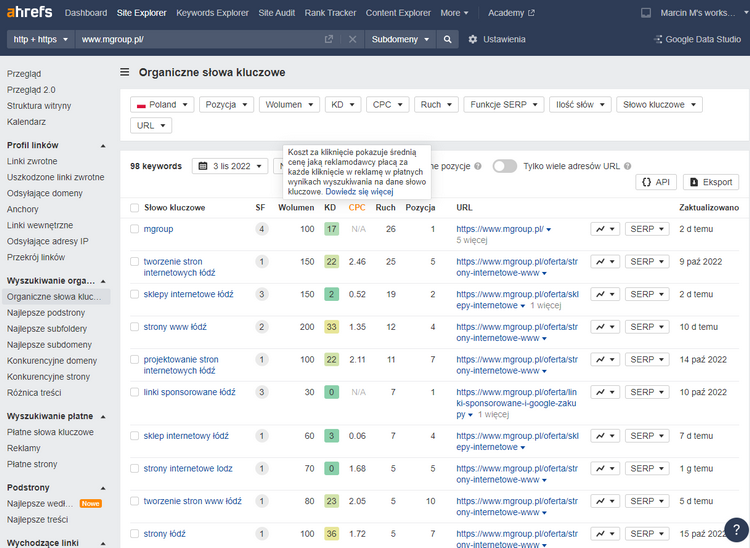Open the KD filter dropdown
Viewport: 750px width, 548px height.
point(343,104)
